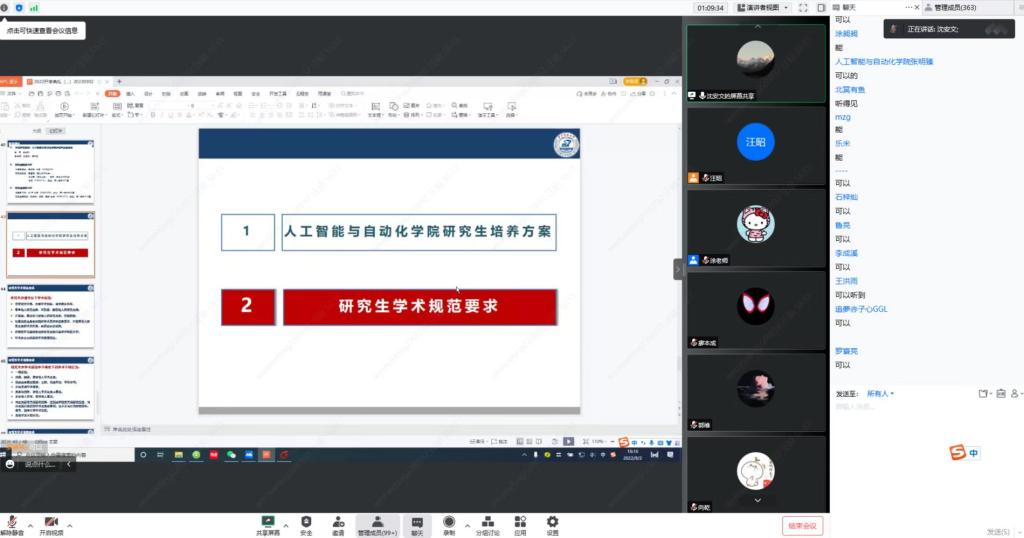Toggle microphone with 解除静音 button
The image size is (1024, 538).
(x=13, y=524)
